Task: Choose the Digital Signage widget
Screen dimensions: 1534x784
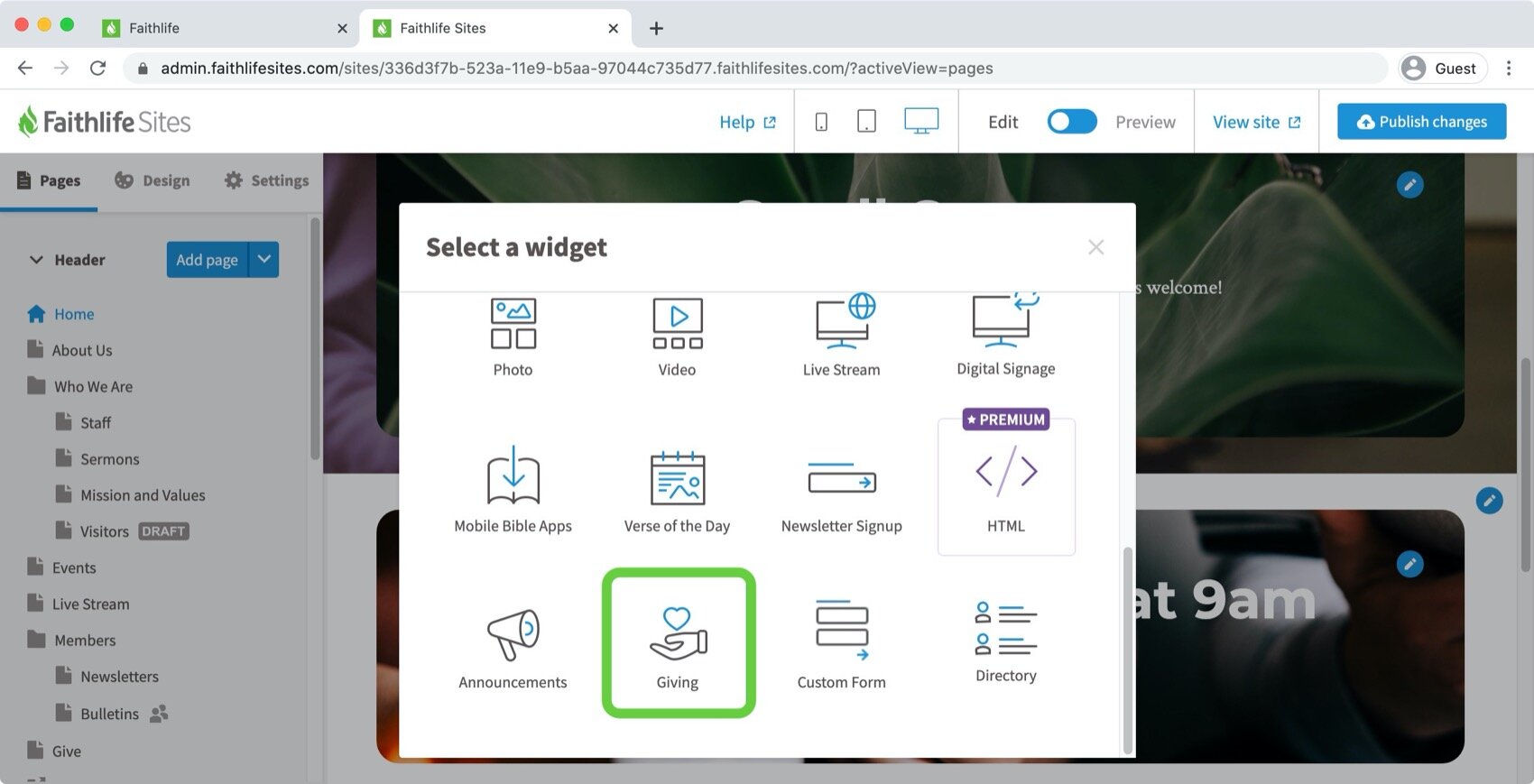Action: click(1005, 337)
